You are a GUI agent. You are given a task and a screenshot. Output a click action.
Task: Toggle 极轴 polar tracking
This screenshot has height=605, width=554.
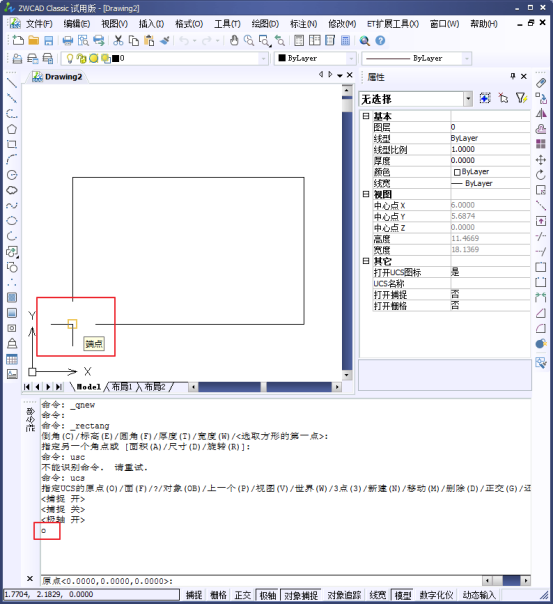[268, 595]
